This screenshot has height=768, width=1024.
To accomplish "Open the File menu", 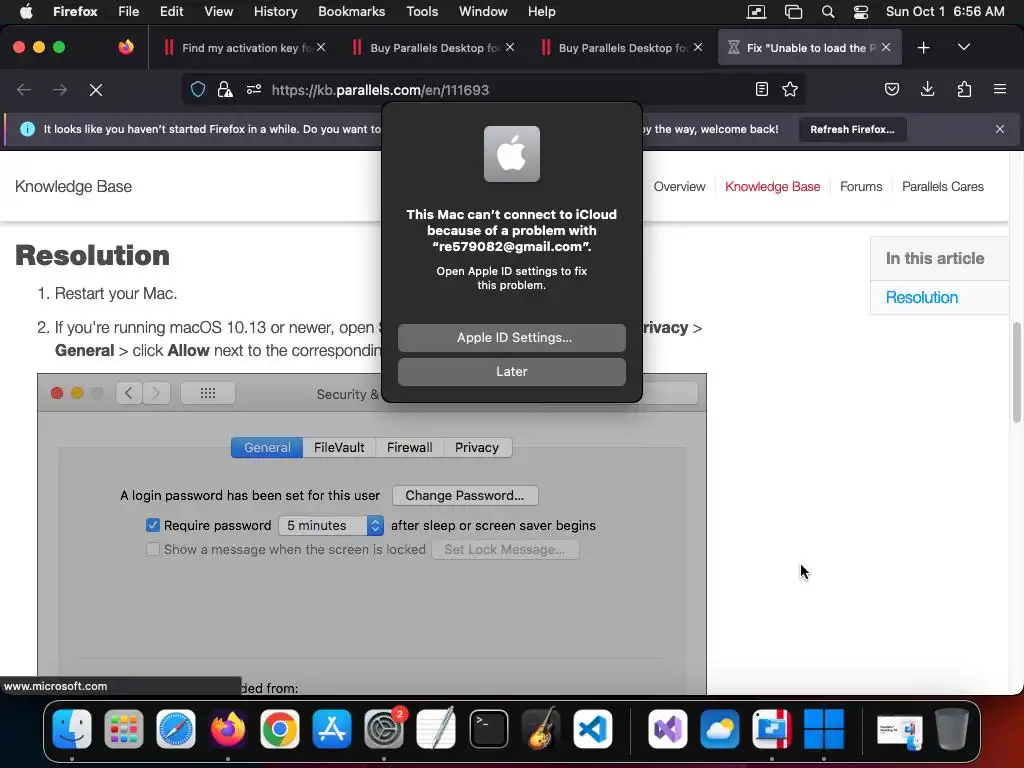I will click(x=128, y=12).
